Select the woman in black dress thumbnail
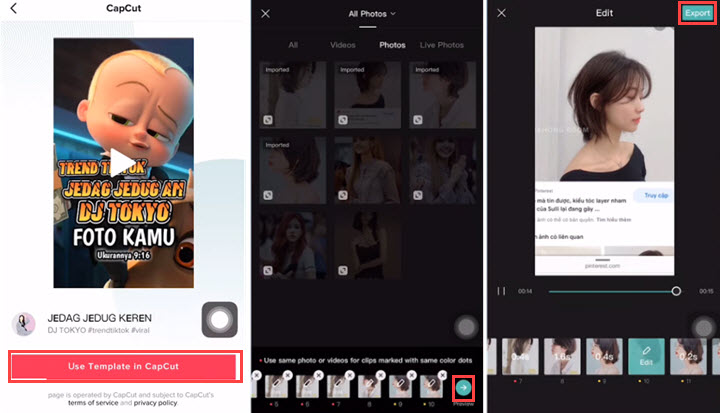The height and width of the screenshot is (413, 720). (x=367, y=245)
